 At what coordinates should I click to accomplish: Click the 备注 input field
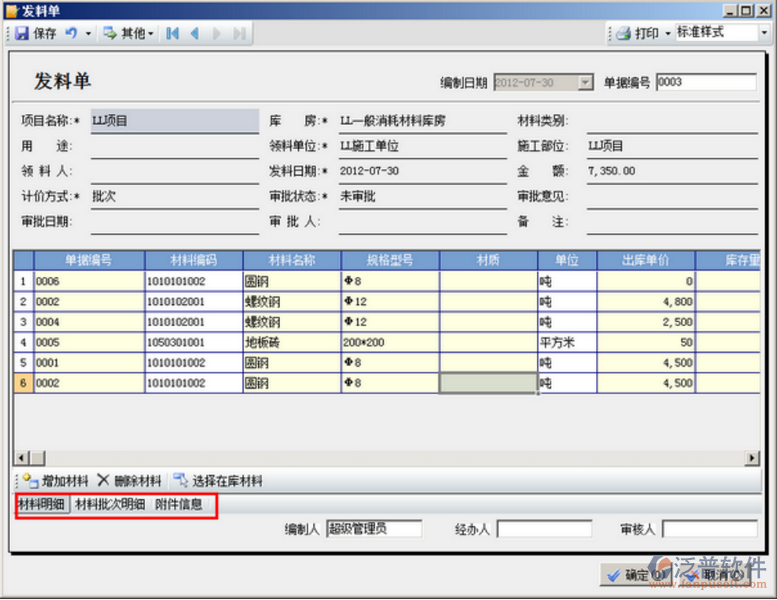click(672, 222)
